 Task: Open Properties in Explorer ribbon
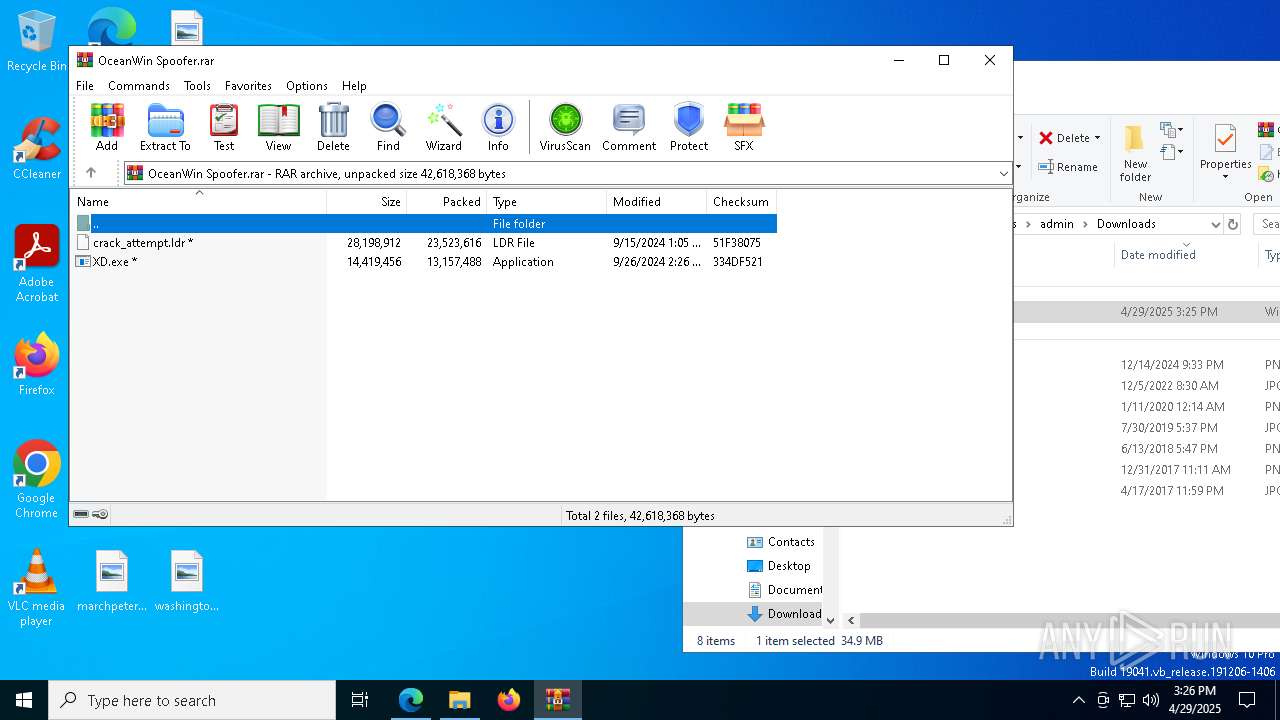tap(1226, 153)
